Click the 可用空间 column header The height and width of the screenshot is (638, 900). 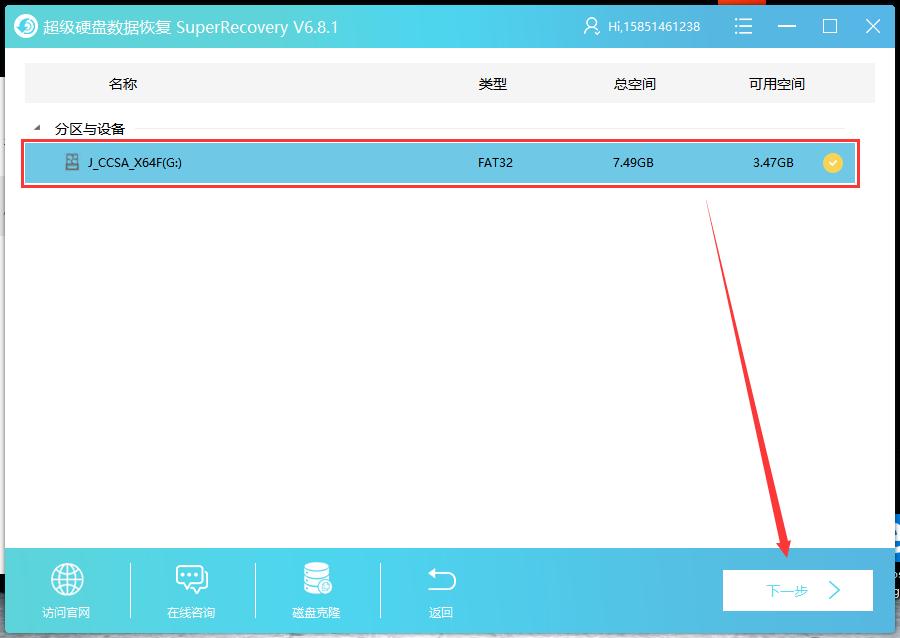coord(777,84)
